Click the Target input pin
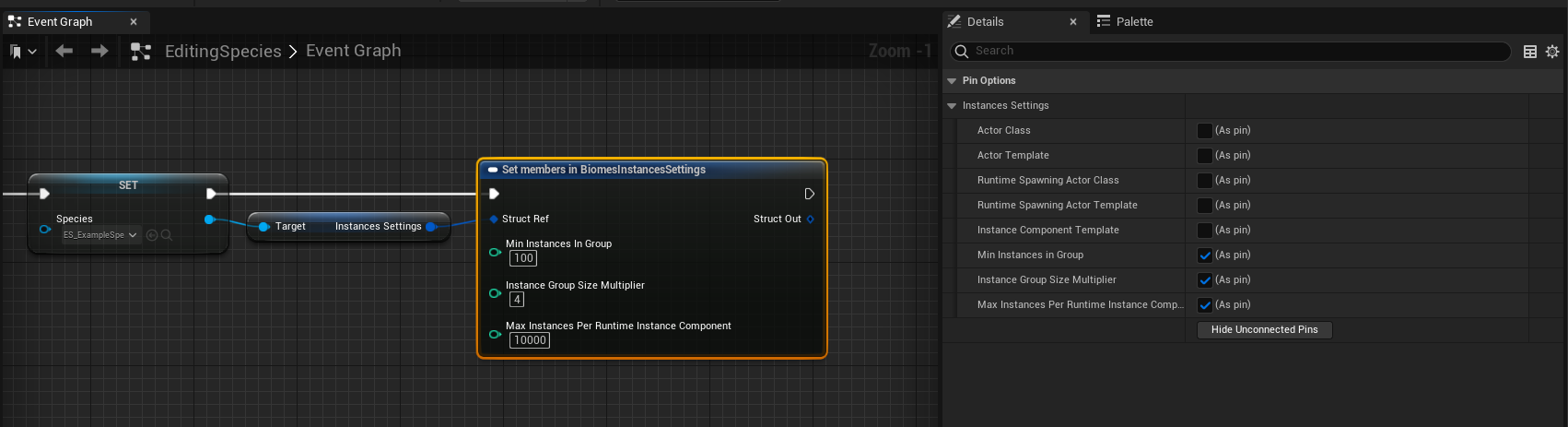 tap(263, 227)
